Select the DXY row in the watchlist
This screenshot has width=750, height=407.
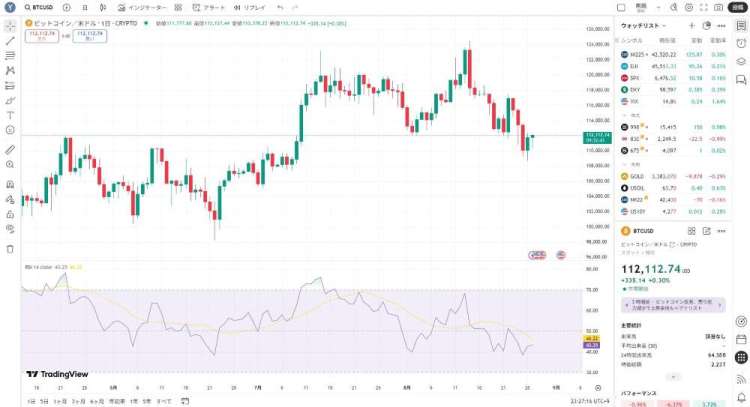[x=673, y=90]
